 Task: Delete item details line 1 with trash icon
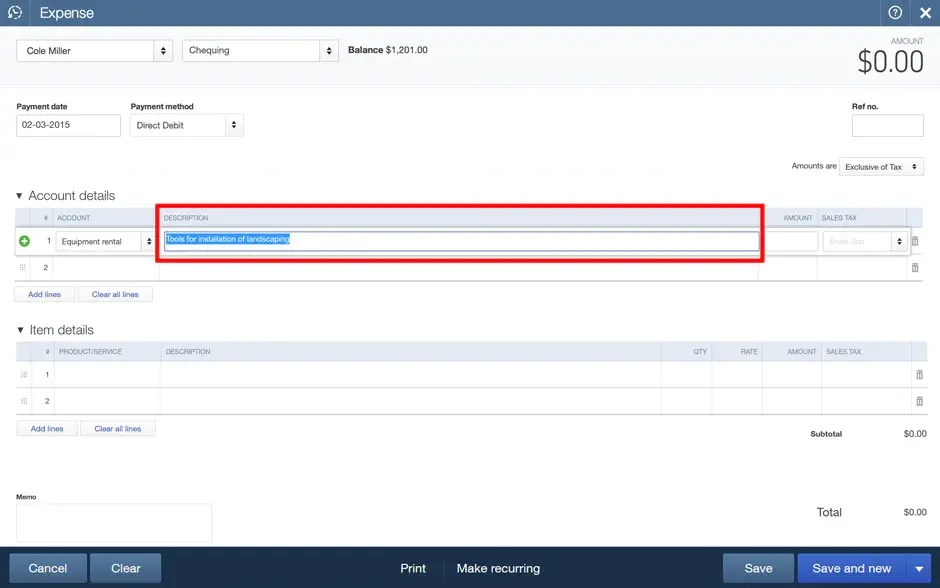(920, 375)
